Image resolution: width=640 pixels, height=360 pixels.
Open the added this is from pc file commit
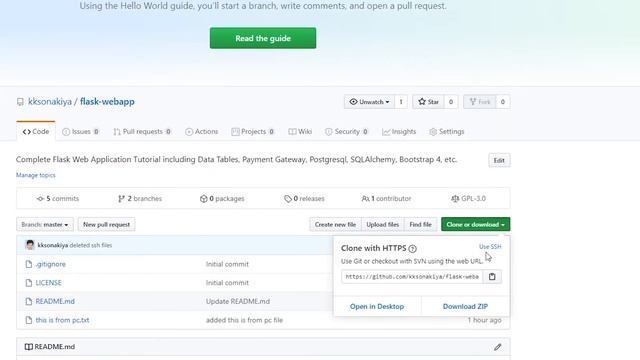click(244, 320)
